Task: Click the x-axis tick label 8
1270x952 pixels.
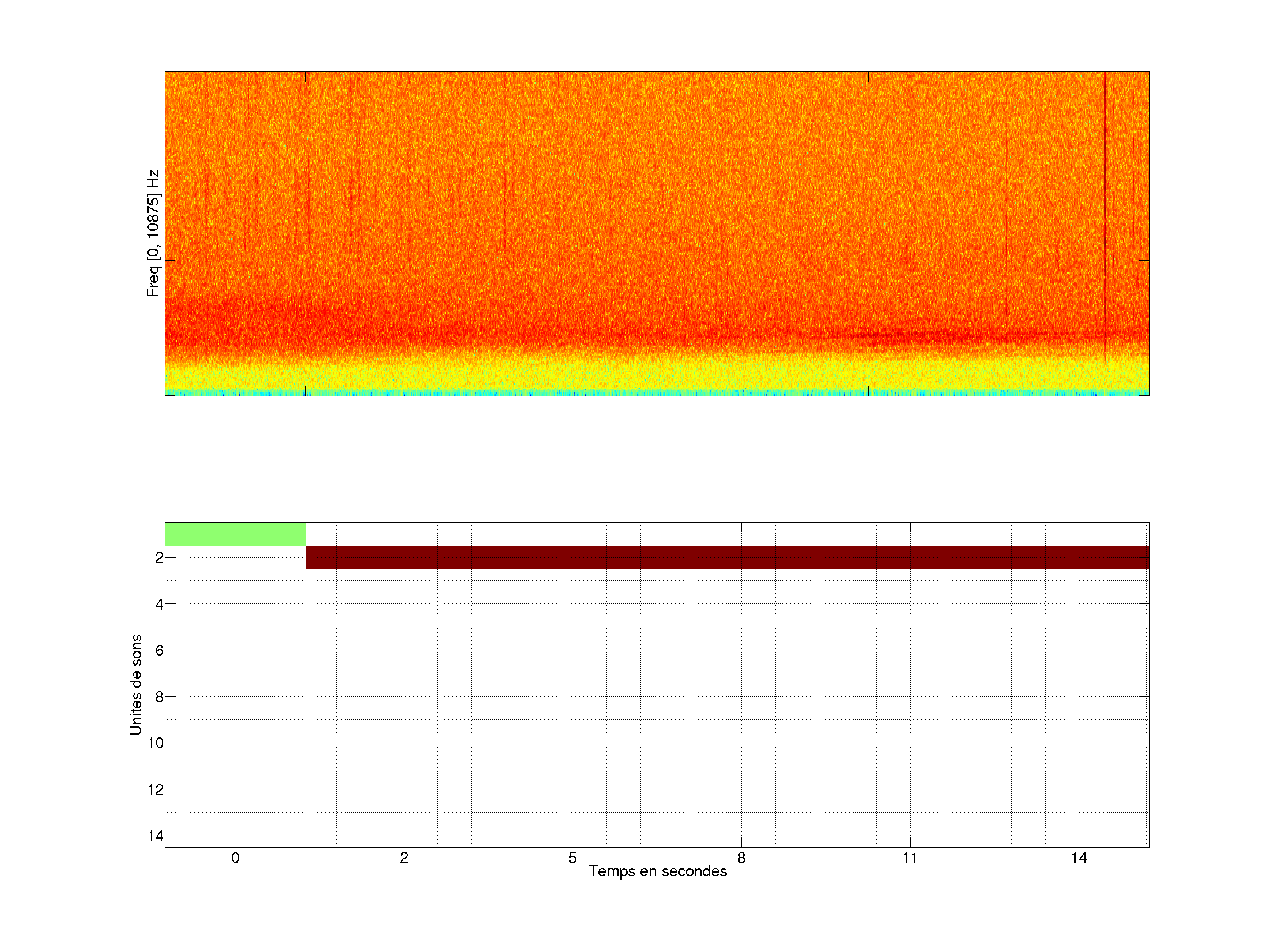Action: click(741, 858)
